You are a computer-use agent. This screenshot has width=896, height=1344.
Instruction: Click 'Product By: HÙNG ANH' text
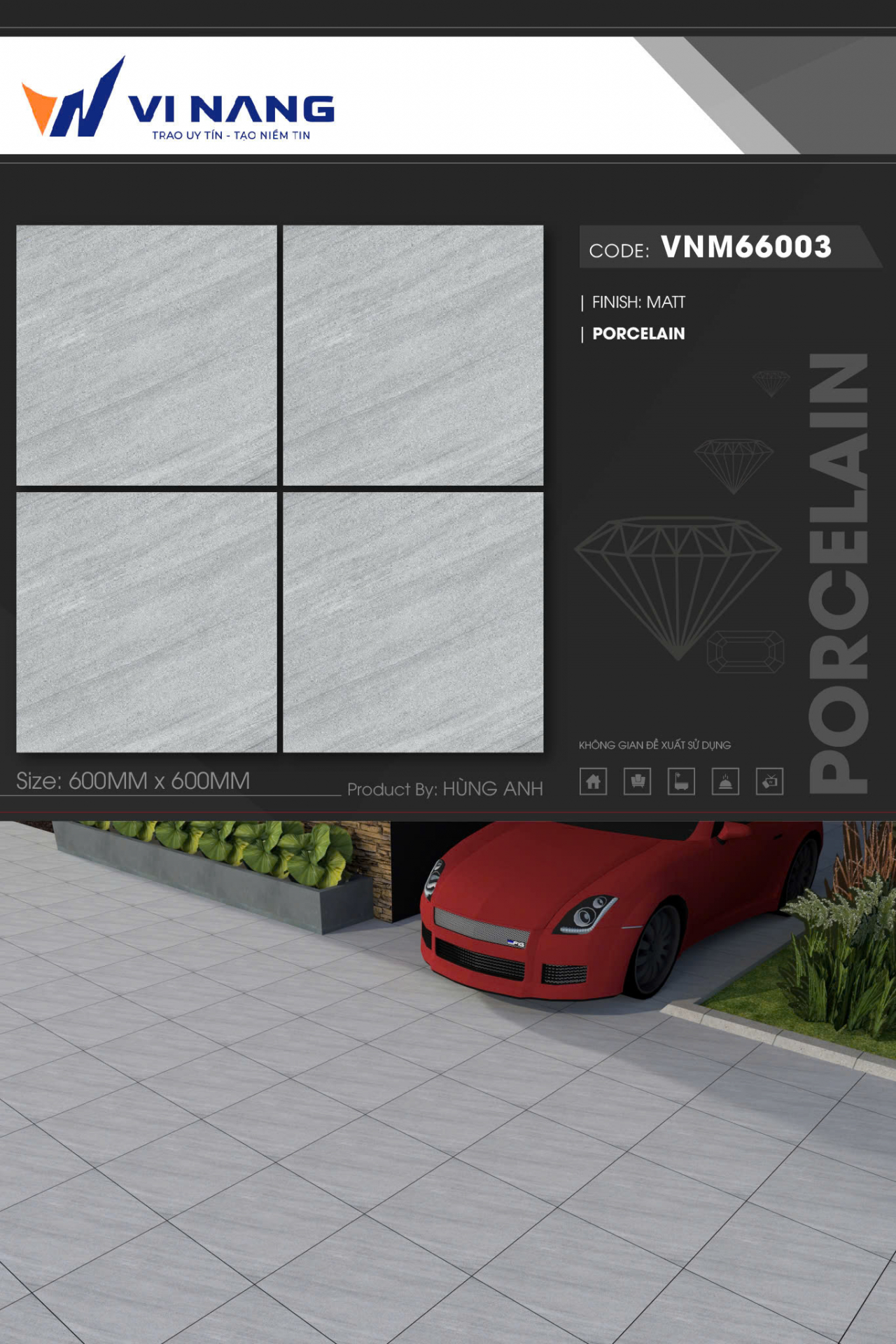coord(445,789)
